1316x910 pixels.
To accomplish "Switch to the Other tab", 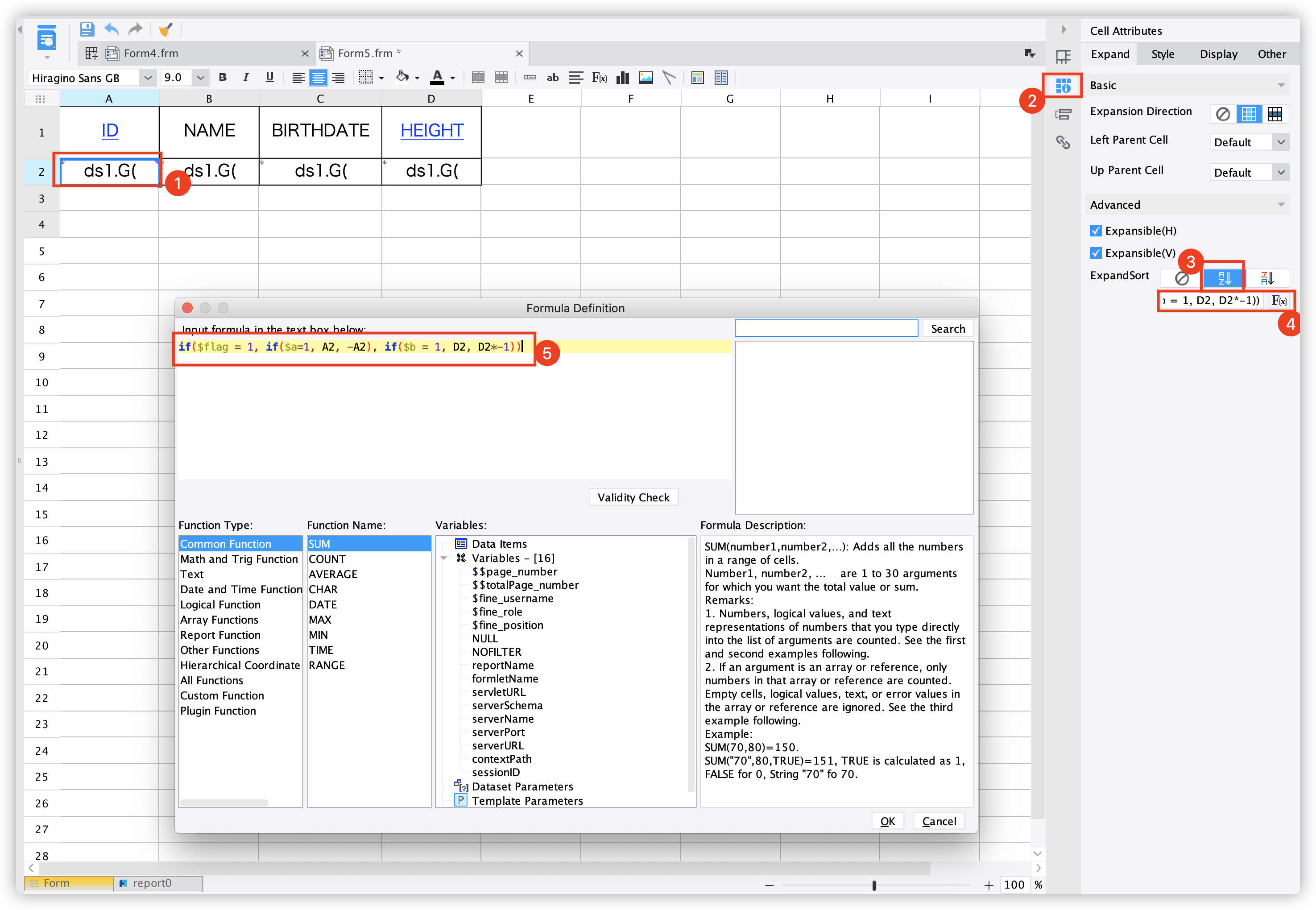I will pyautogui.click(x=1271, y=54).
